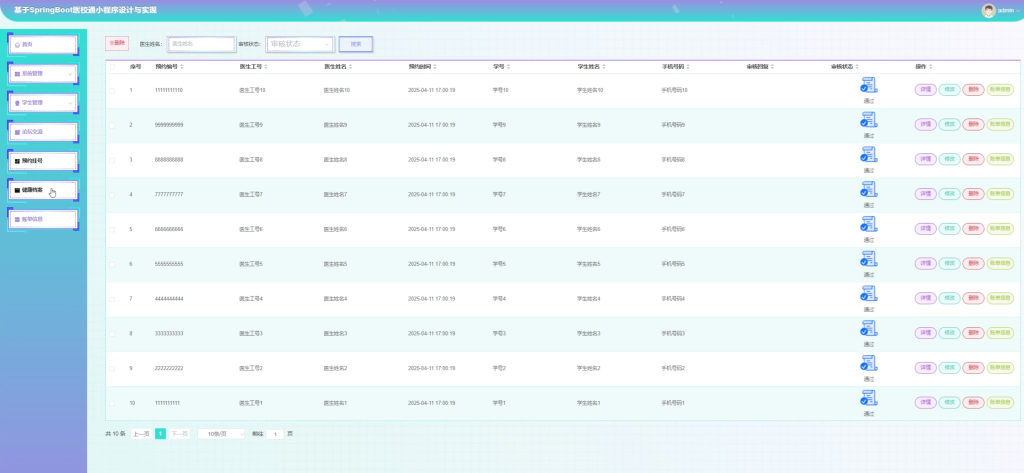Click the cell 学号5

499,264
